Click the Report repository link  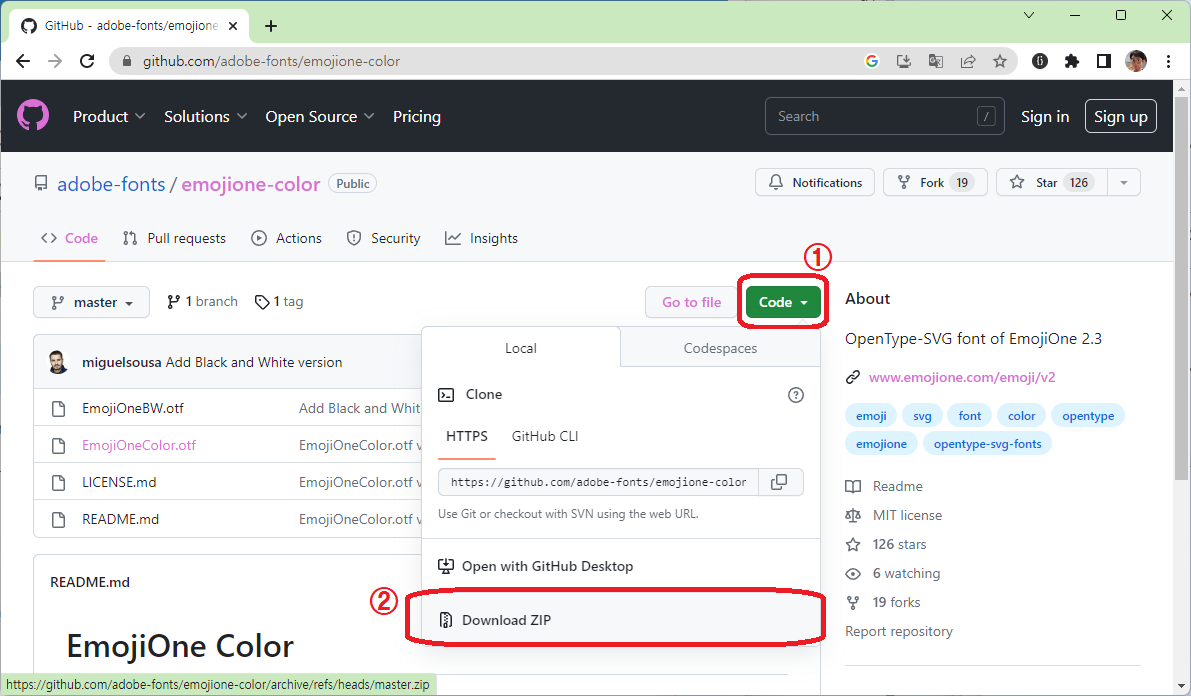(899, 631)
